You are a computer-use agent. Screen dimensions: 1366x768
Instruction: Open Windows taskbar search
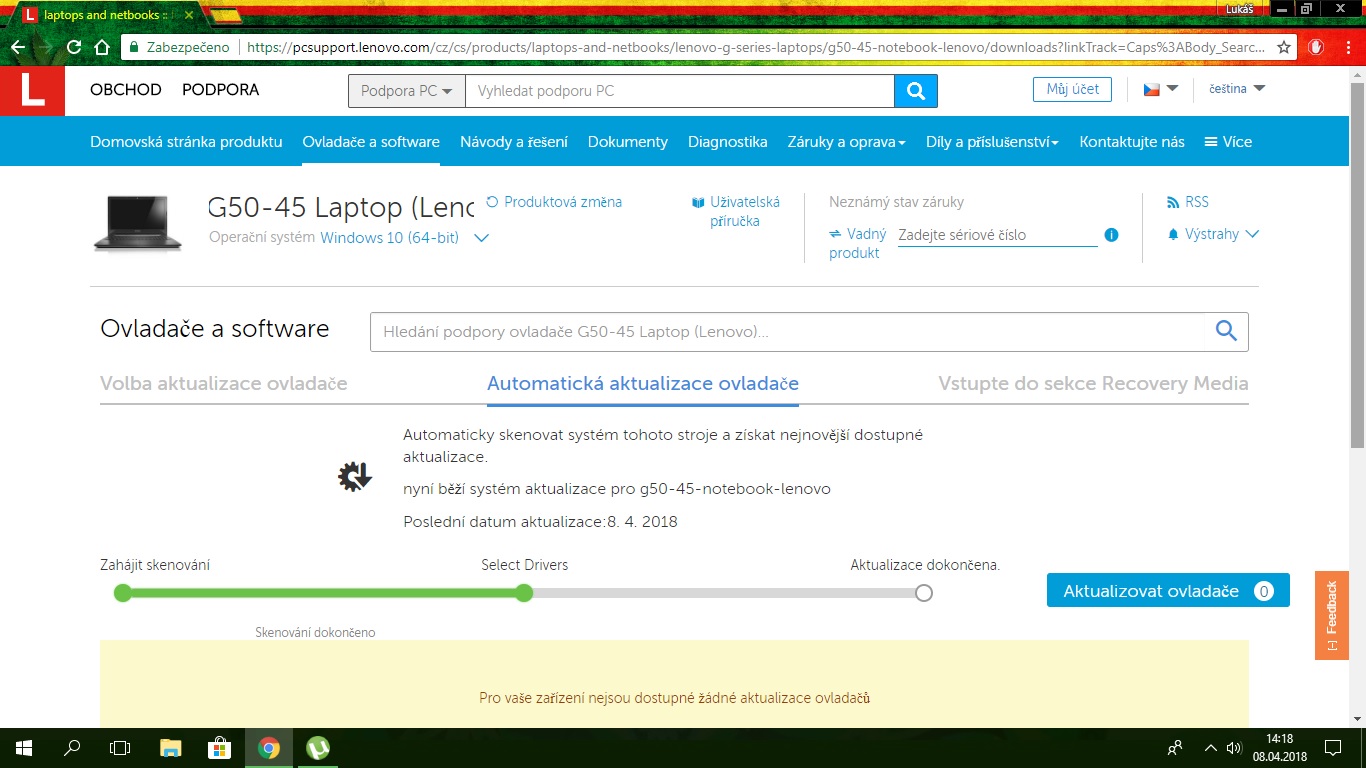tap(72, 748)
